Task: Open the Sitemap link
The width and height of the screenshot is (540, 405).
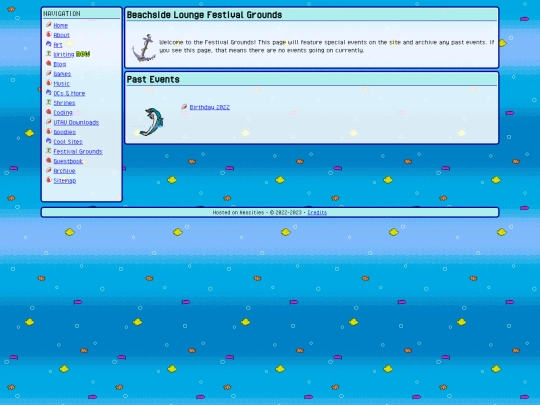Action: (65, 180)
